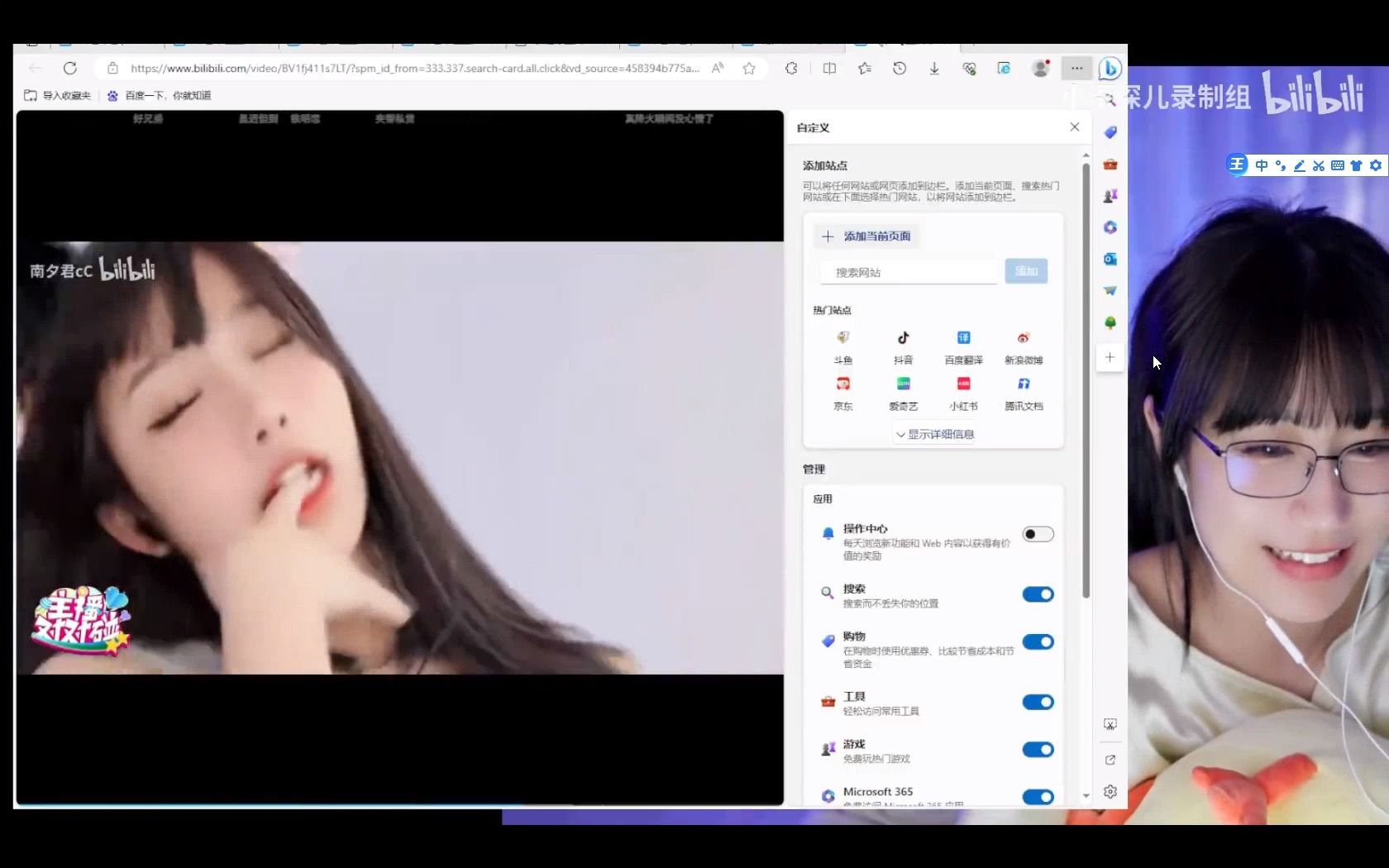Open Browser essentials heart icon
1389x868 pixels.
coord(969,69)
